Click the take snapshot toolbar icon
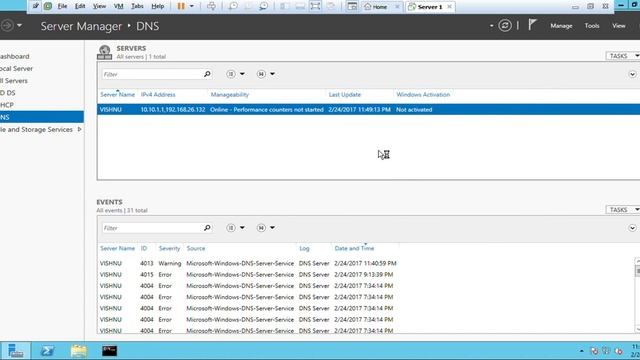 tap(233, 6)
